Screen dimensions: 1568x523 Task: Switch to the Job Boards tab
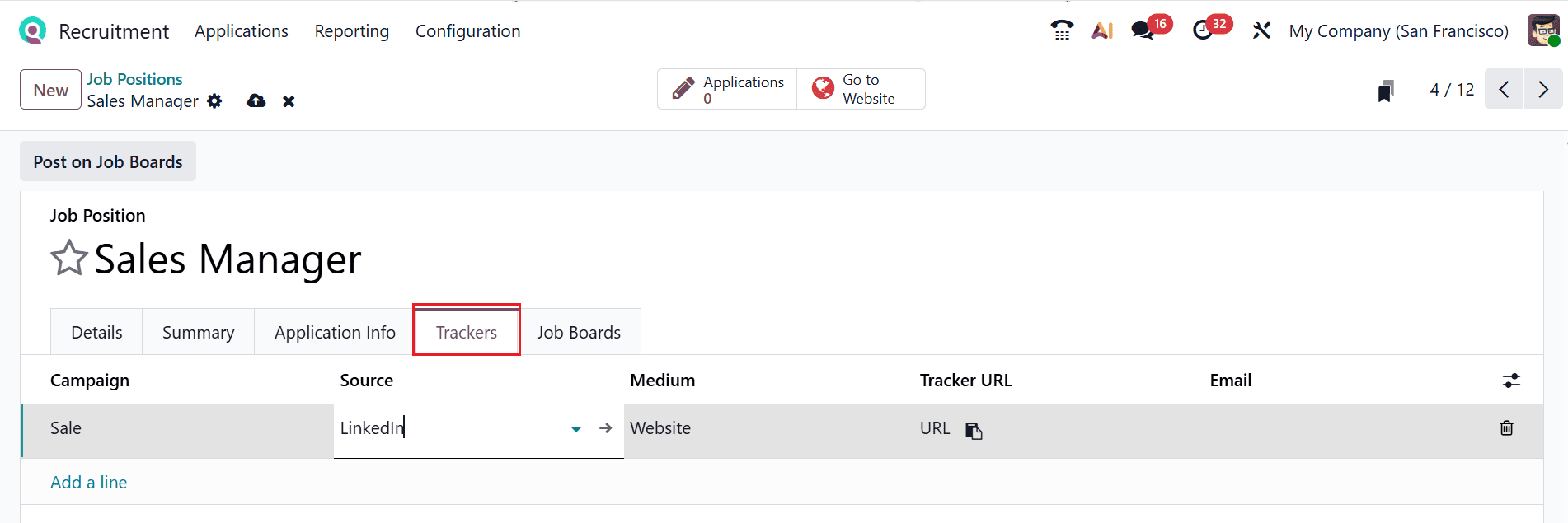578,332
